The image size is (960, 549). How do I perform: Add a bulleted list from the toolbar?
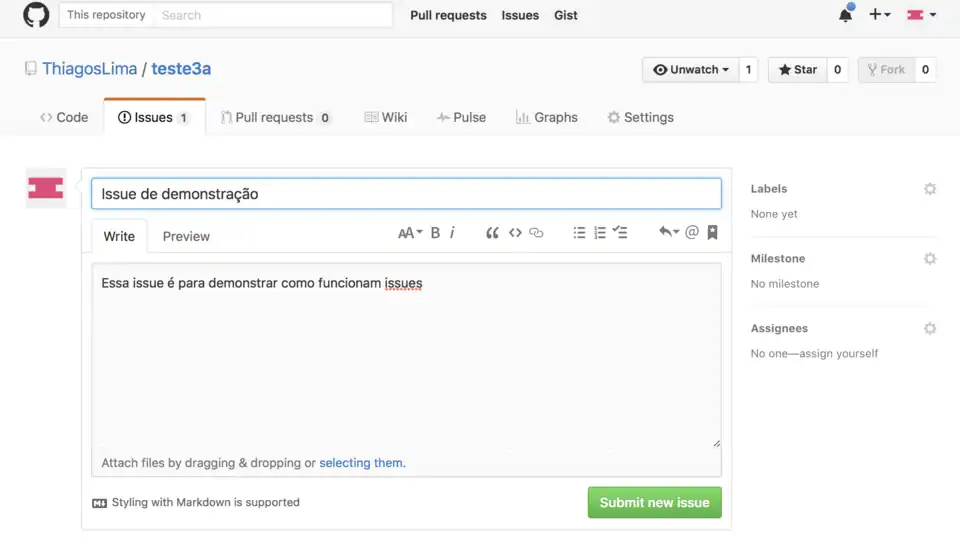tap(579, 233)
